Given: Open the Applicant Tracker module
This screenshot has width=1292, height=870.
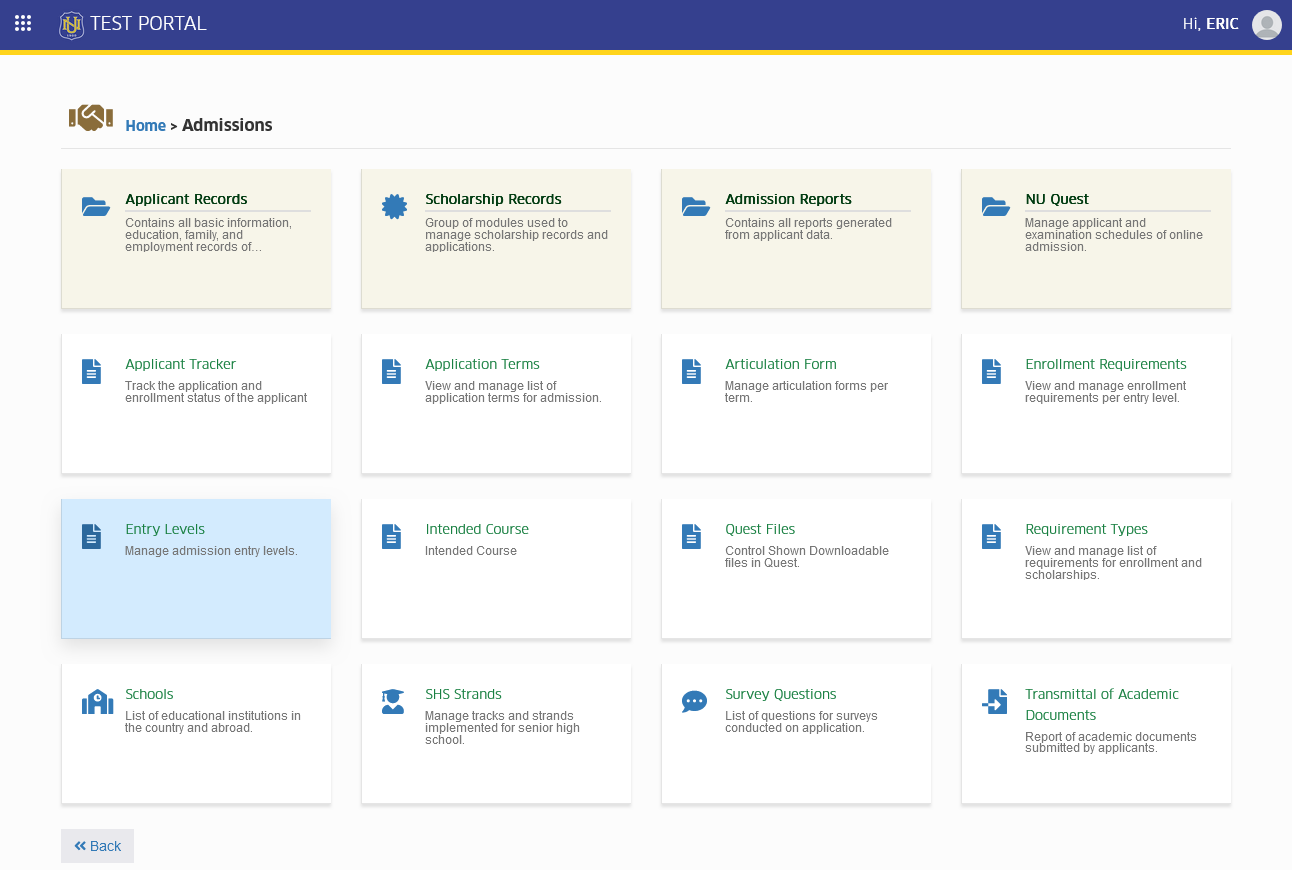Looking at the screenshot, I should tap(196, 404).
